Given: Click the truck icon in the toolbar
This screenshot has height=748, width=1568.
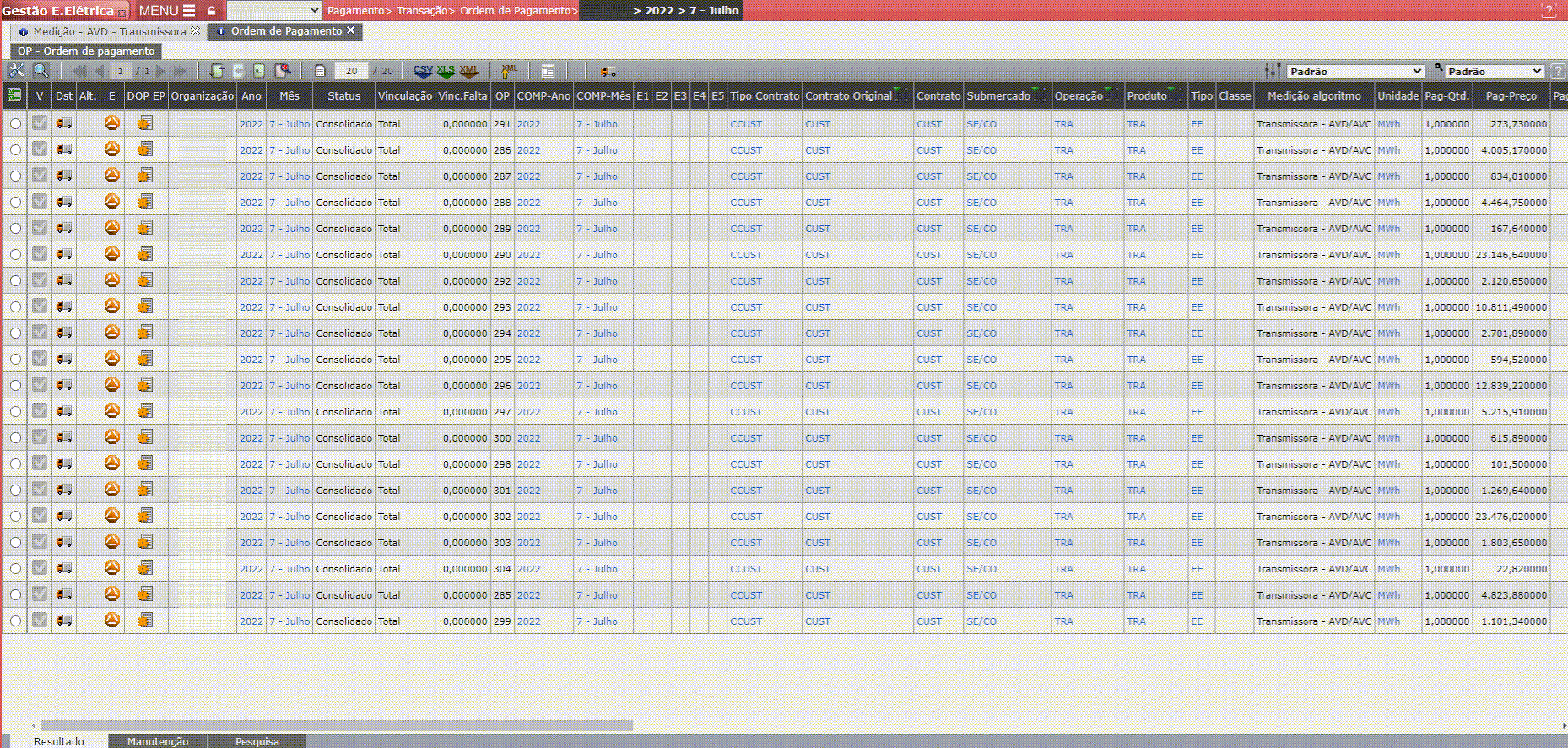Looking at the screenshot, I should [x=608, y=71].
